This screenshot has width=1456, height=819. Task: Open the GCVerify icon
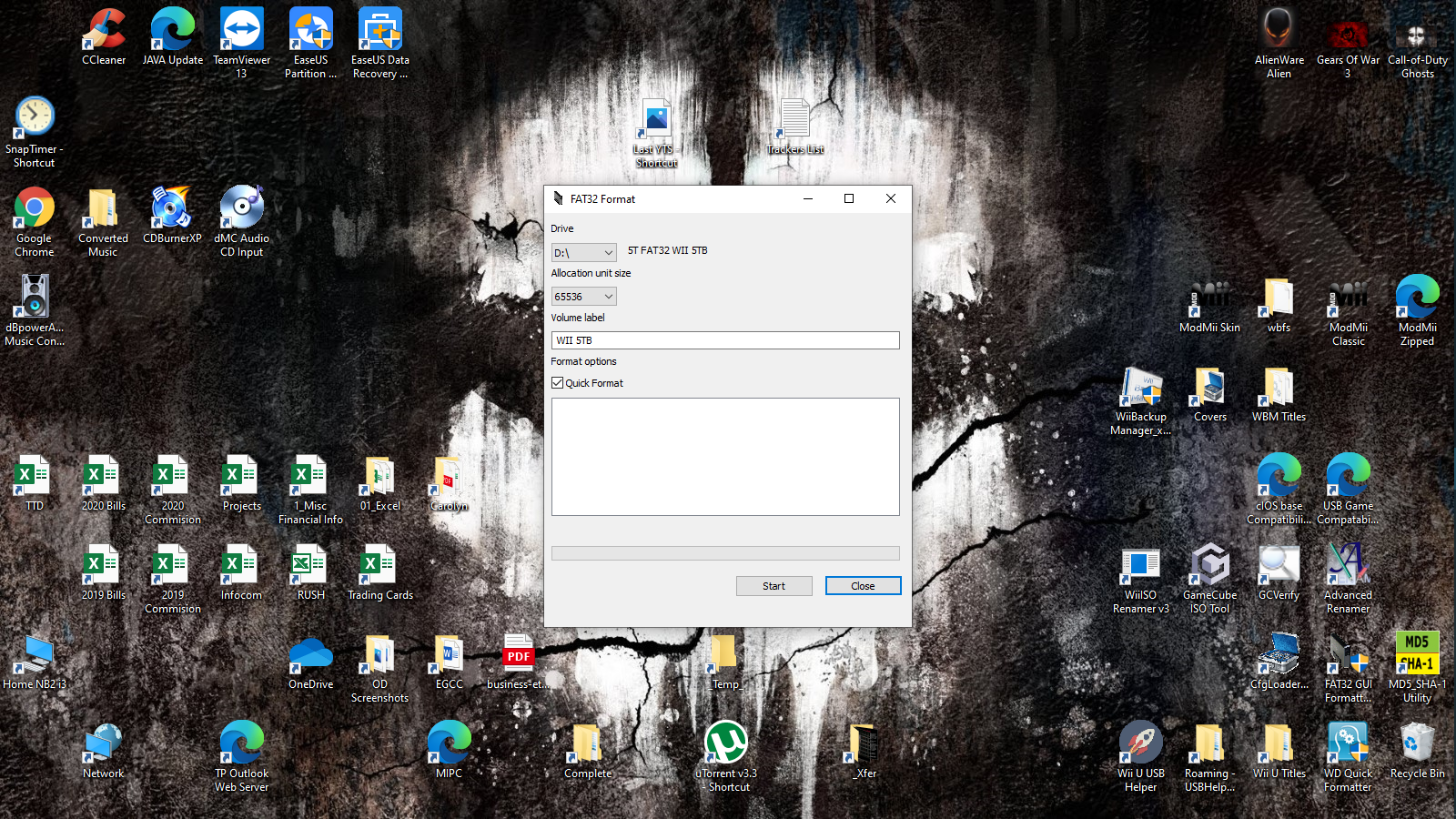[x=1279, y=564]
